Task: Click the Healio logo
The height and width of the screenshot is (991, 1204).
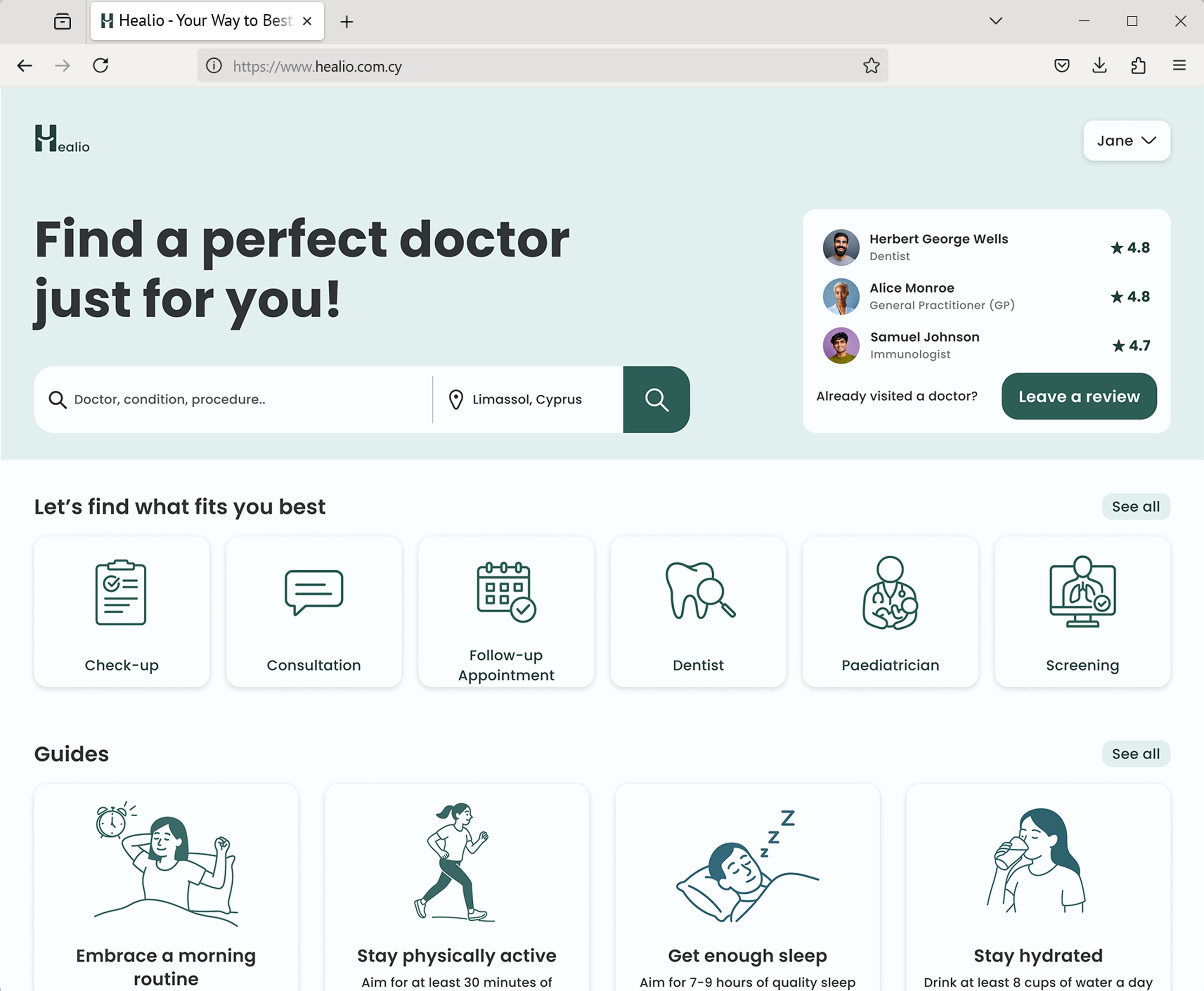Action: [x=62, y=139]
